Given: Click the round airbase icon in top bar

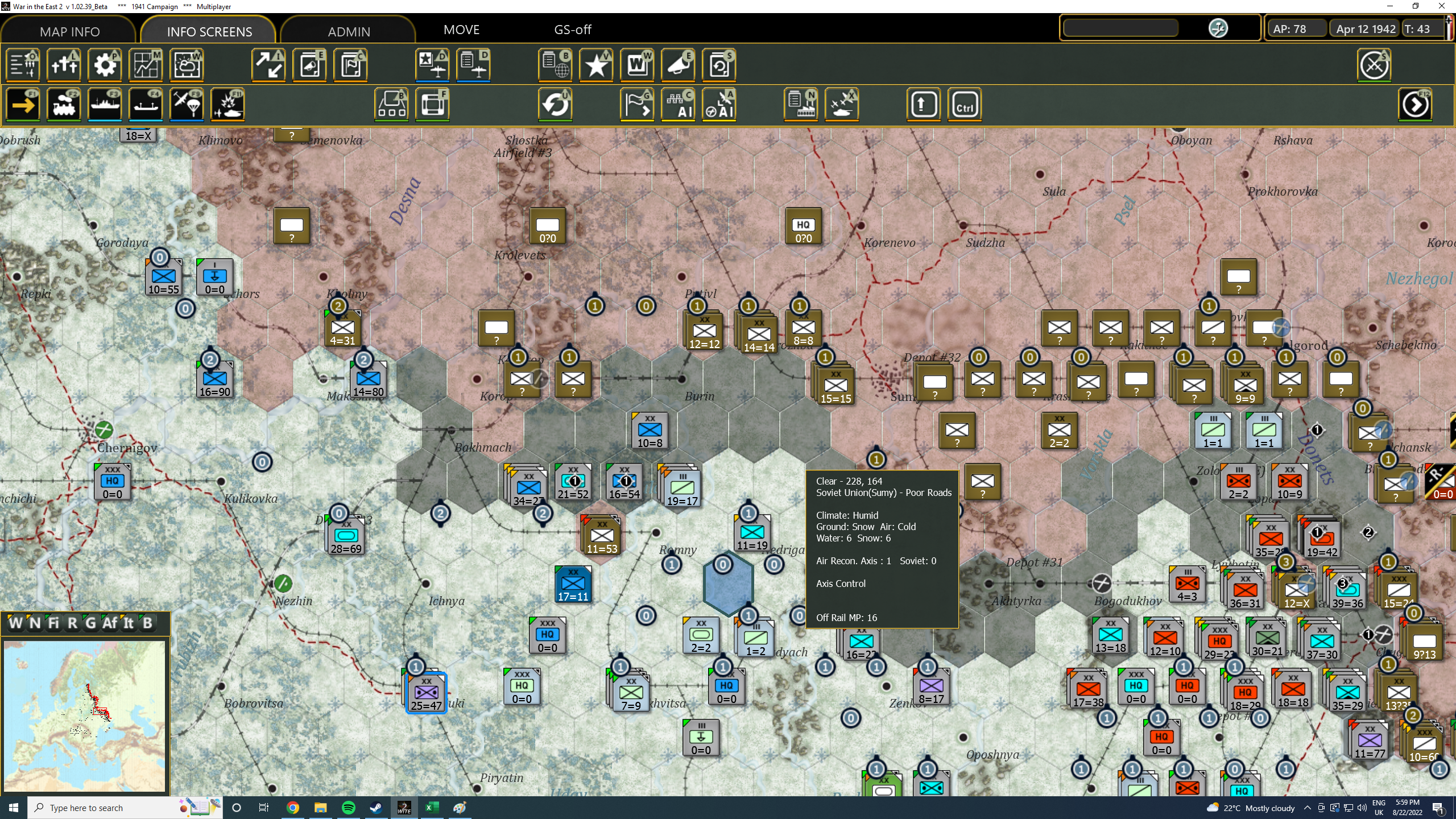Looking at the screenshot, I should [x=1218, y=28].
